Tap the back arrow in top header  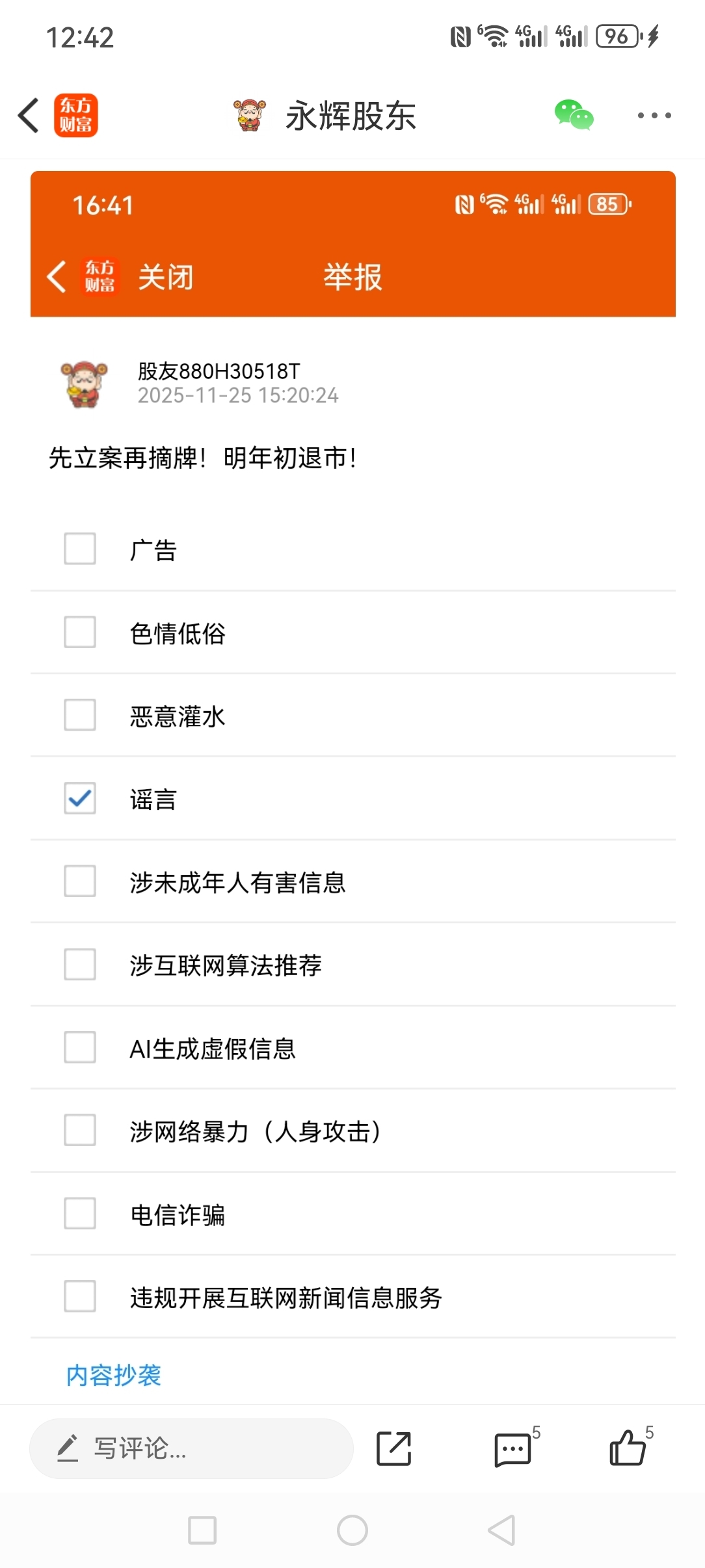coord(29,116)
